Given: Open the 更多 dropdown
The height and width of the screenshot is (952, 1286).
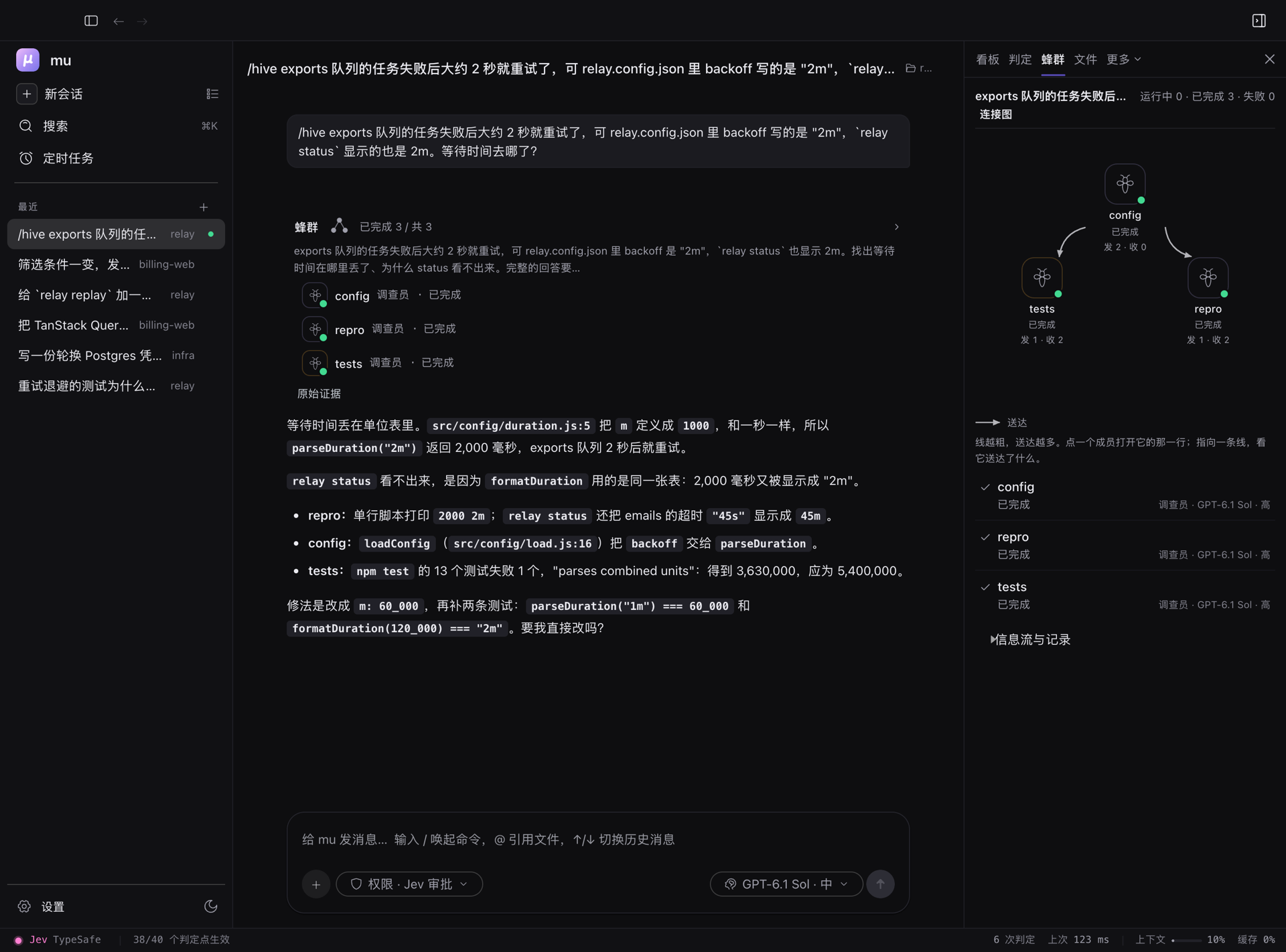Looking at the screenshot, I should click(x=1123, y=60).
